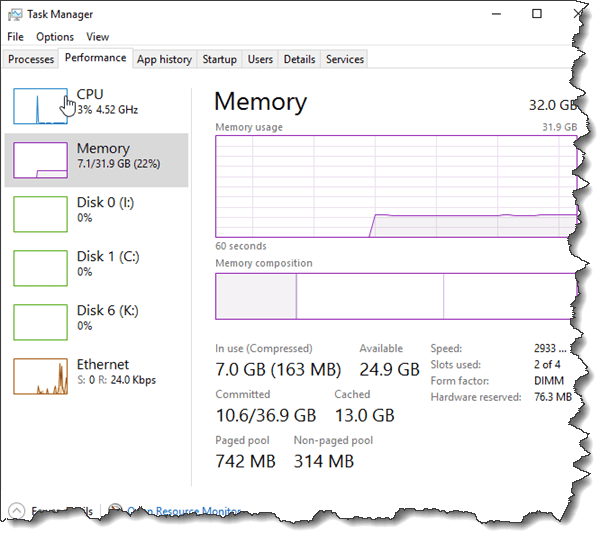The image size is (615, 549).
Task: Select the Disk 0 (I:) graph thumbnail
Action: click(40, 214)
